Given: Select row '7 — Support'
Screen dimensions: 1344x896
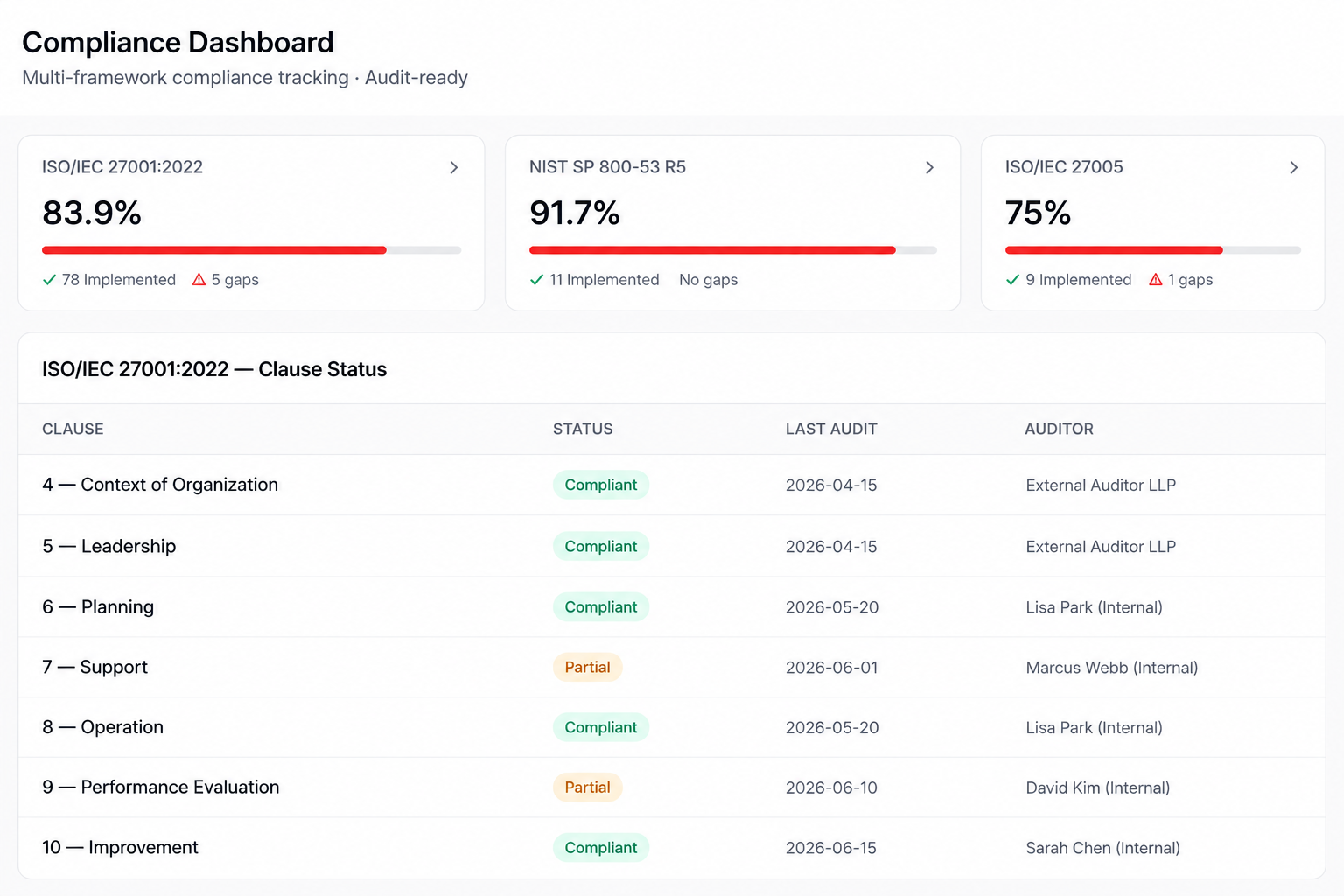Looking at the screenshot, I should [x=672, y=667].
